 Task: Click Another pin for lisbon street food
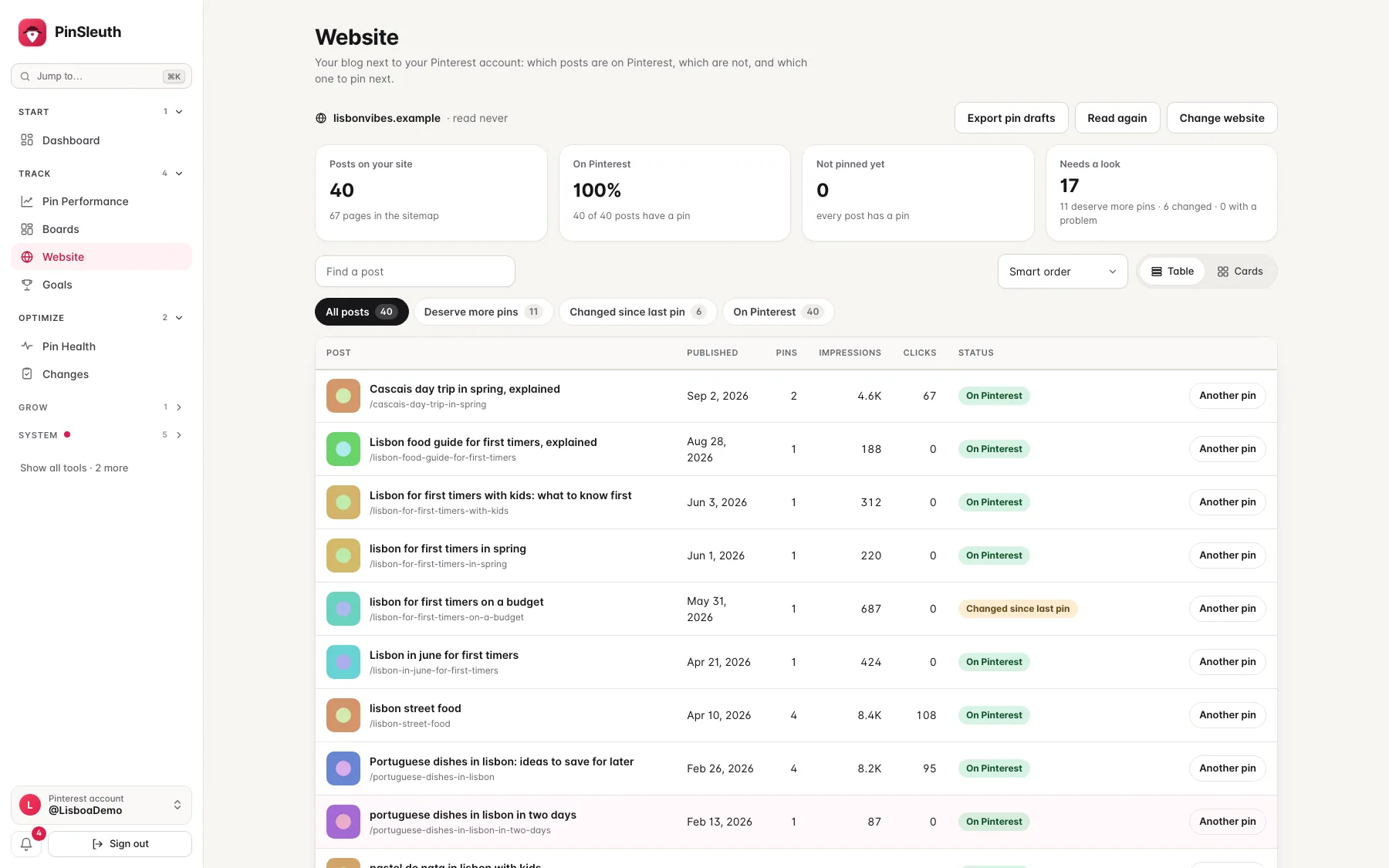pos(1227,715)
